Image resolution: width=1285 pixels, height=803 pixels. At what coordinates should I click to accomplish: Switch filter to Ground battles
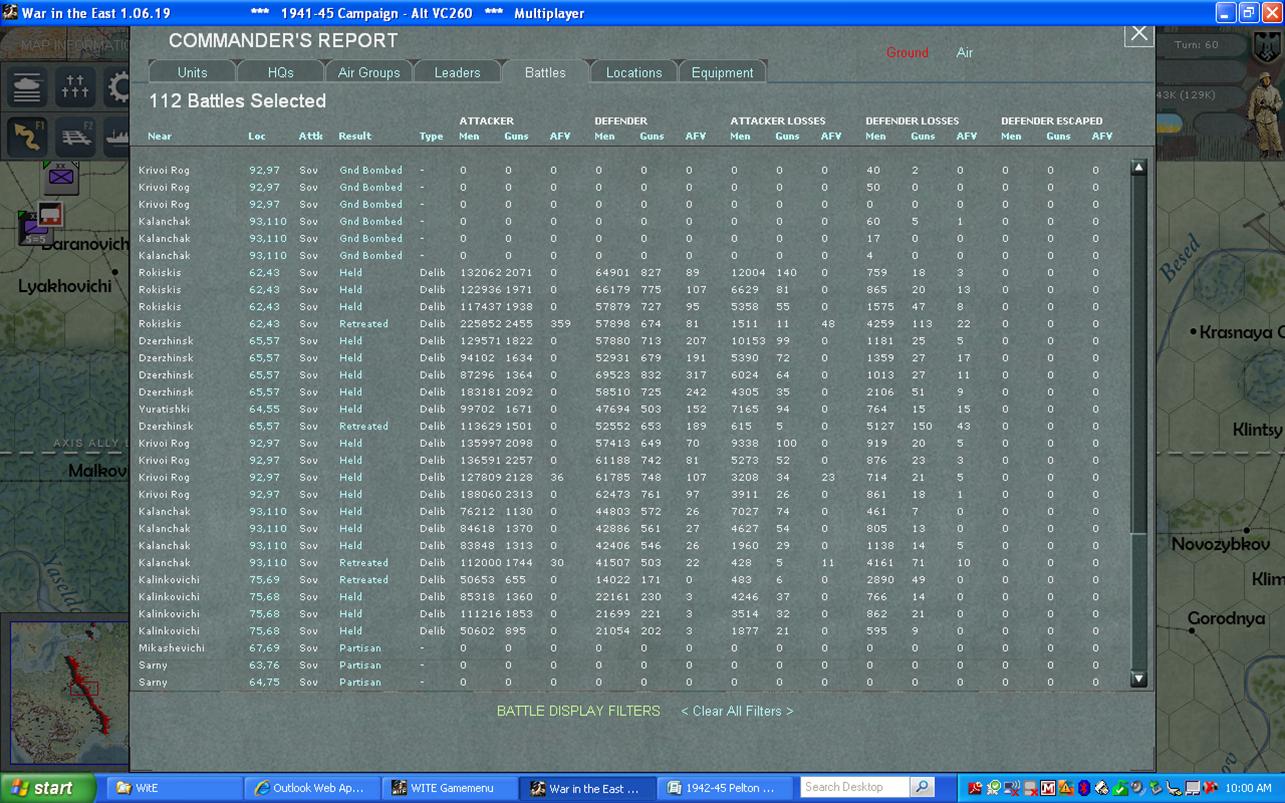907,53
